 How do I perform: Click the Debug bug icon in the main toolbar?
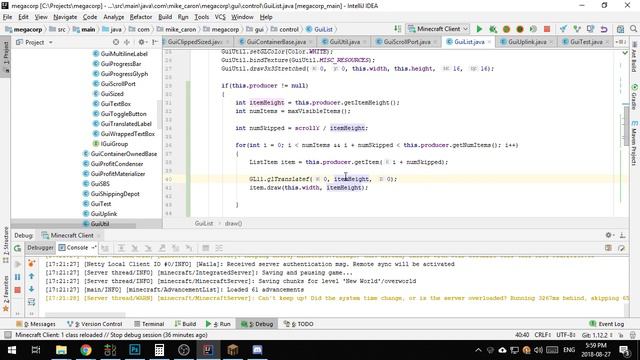pos(493,29)
